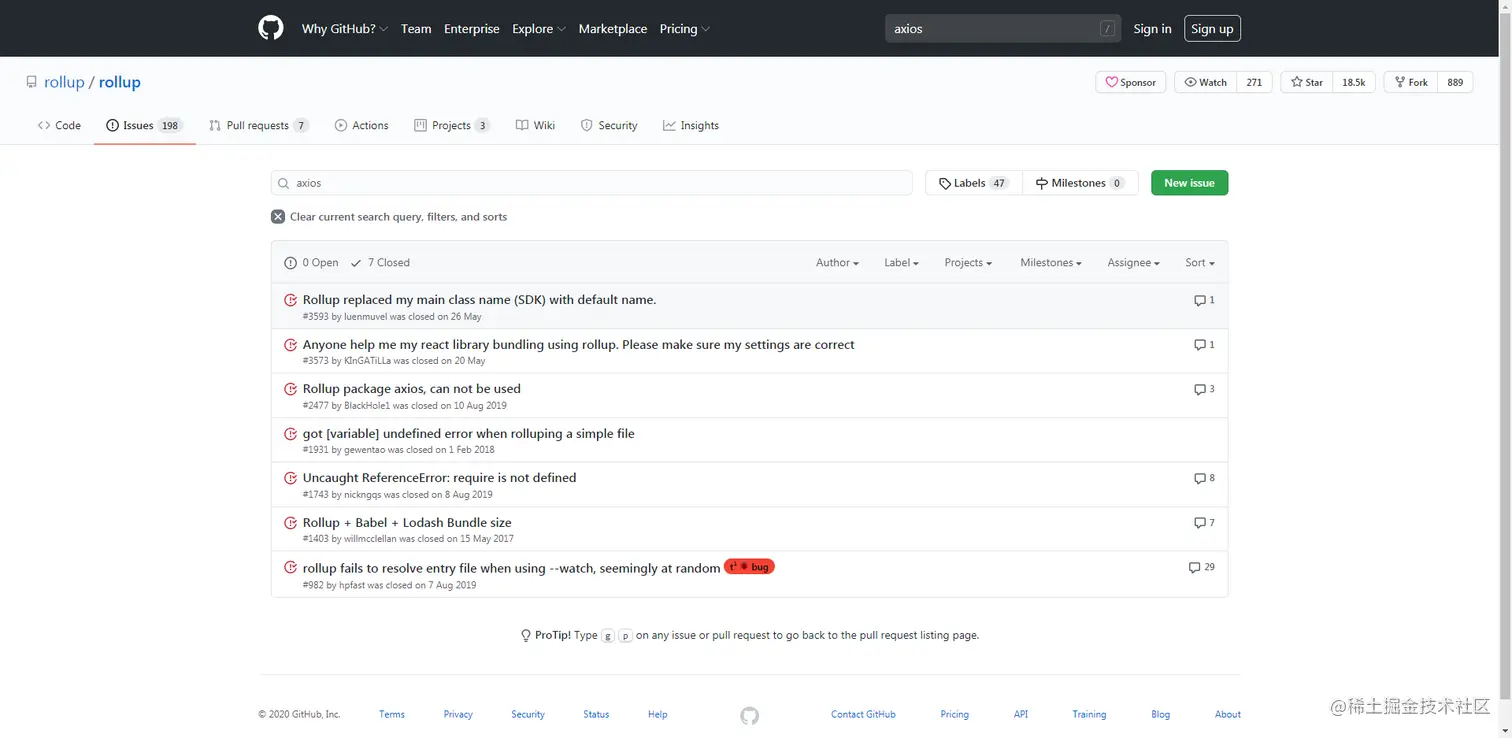The width and height of the screenshot is (1512, 738).
Task: Click the fork count 889
Action: pos(1455,82)
